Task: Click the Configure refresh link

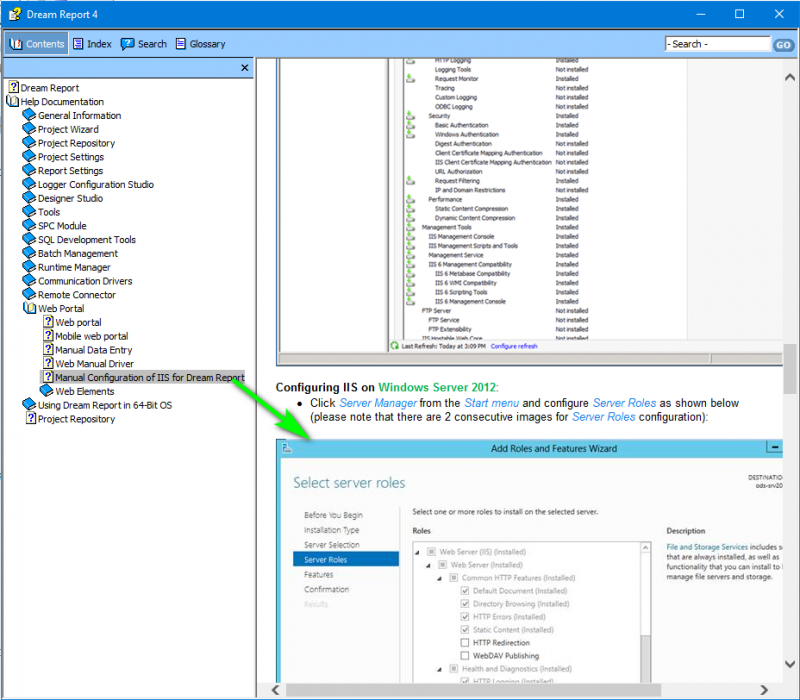Action: [514, 346]
